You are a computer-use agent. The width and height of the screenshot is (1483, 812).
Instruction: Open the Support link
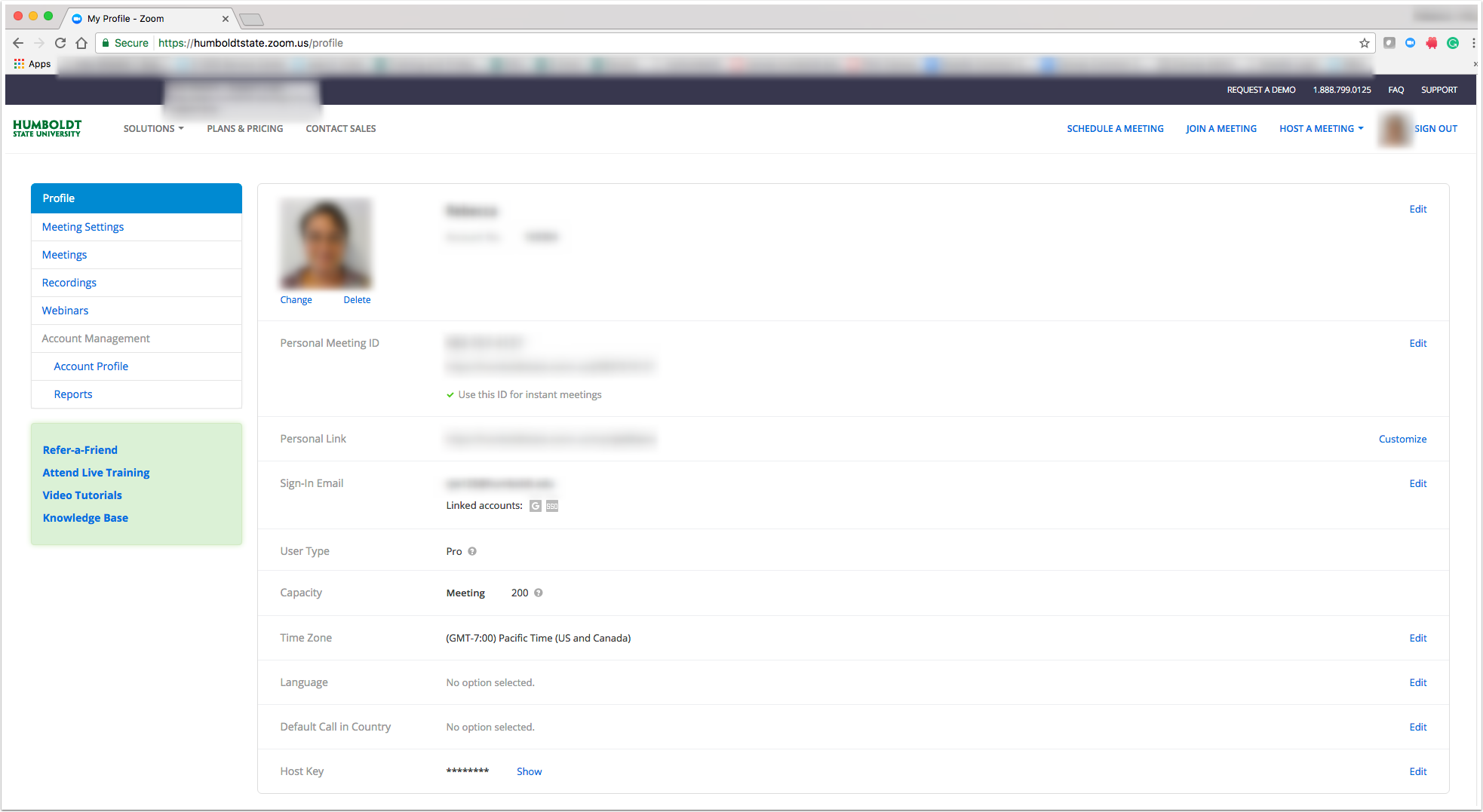click(x=1439, y=90)
